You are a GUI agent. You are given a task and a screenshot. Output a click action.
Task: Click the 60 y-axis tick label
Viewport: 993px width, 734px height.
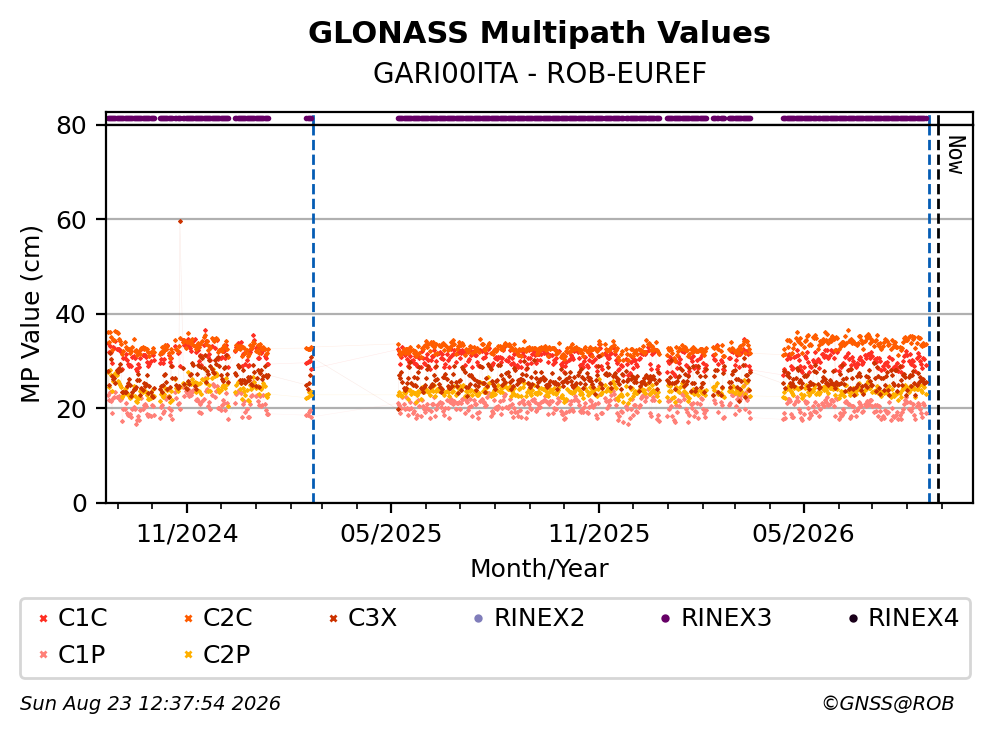pos(71,220)
